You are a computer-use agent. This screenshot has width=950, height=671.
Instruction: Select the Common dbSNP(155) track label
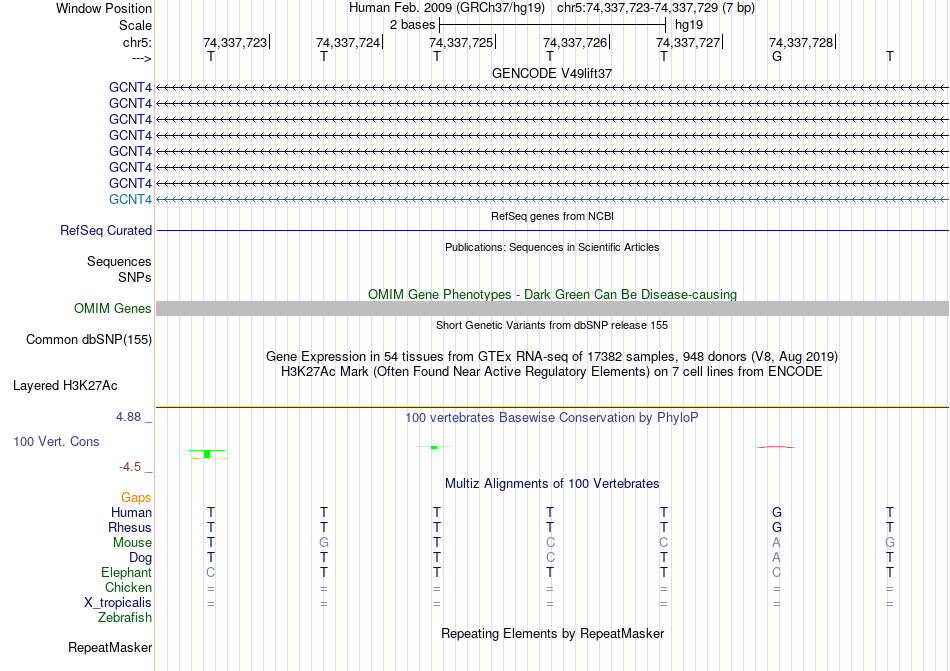click(x=89, y=340)
